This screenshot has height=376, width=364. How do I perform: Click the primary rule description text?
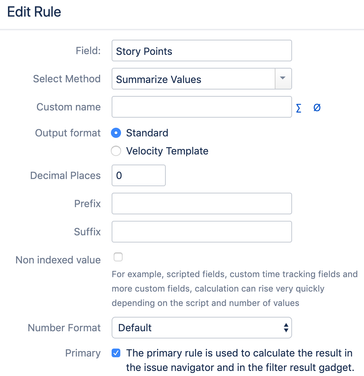tap(239, 360)
